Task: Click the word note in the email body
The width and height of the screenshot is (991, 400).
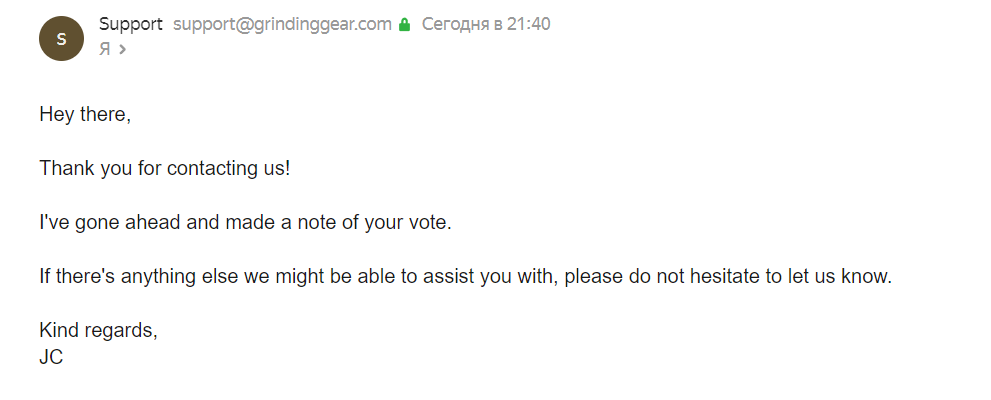Action: point(304,222)
